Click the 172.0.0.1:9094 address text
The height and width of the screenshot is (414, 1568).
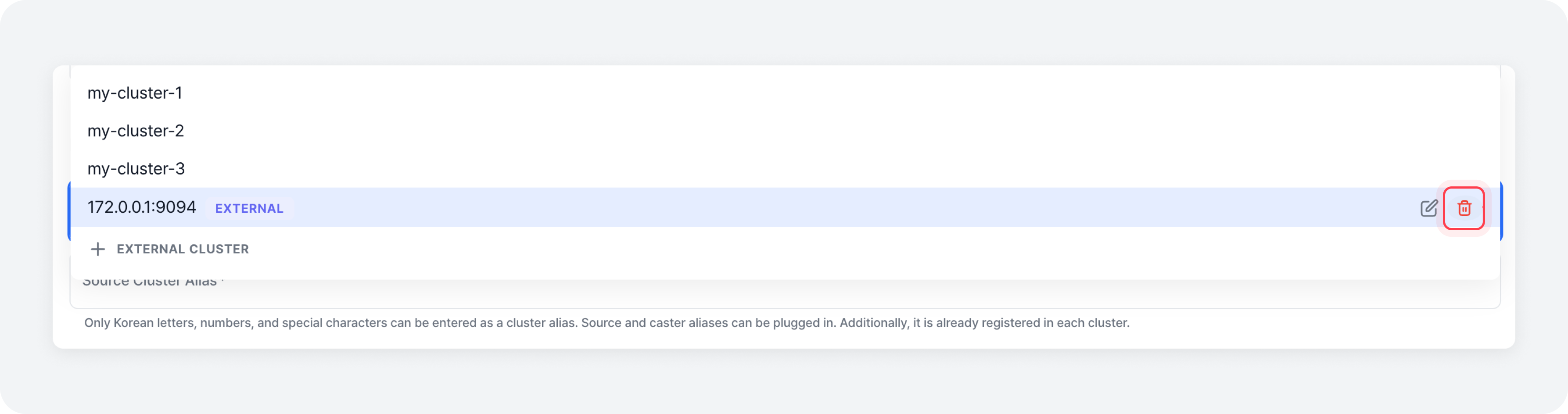[x=142, y=207]
